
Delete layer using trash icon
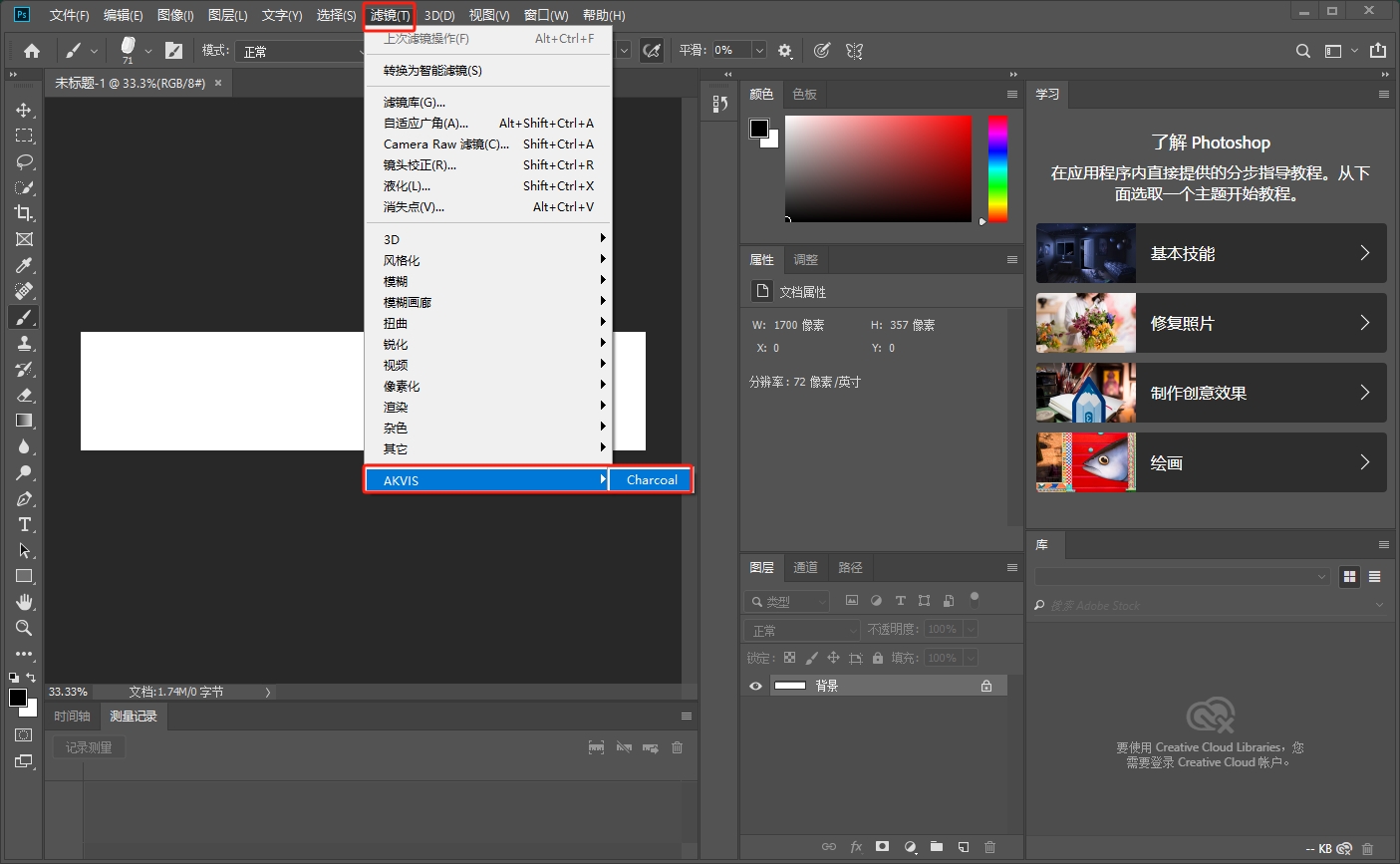[x=989, y=846]
